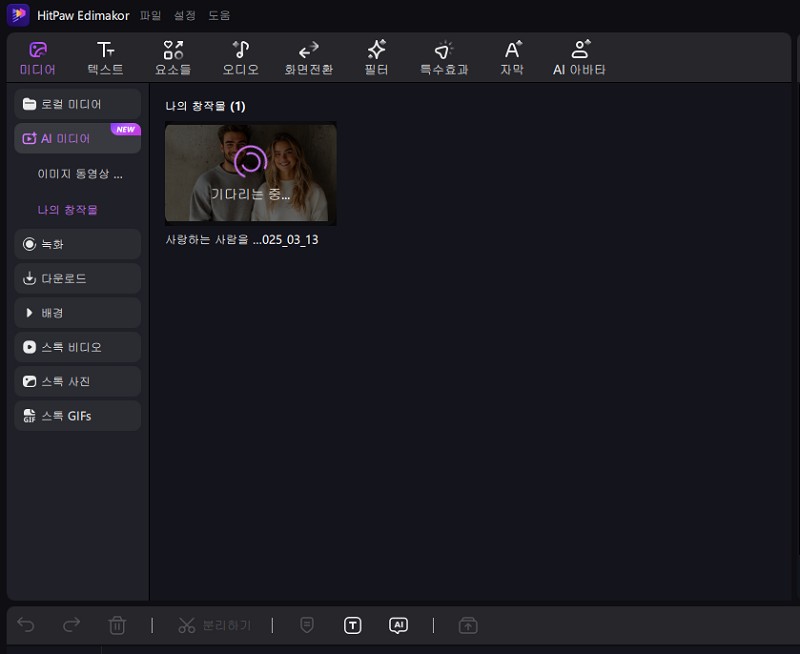Open the 파일 (File) menu
The width and height of the screenshot is (800, 654).
150,16
